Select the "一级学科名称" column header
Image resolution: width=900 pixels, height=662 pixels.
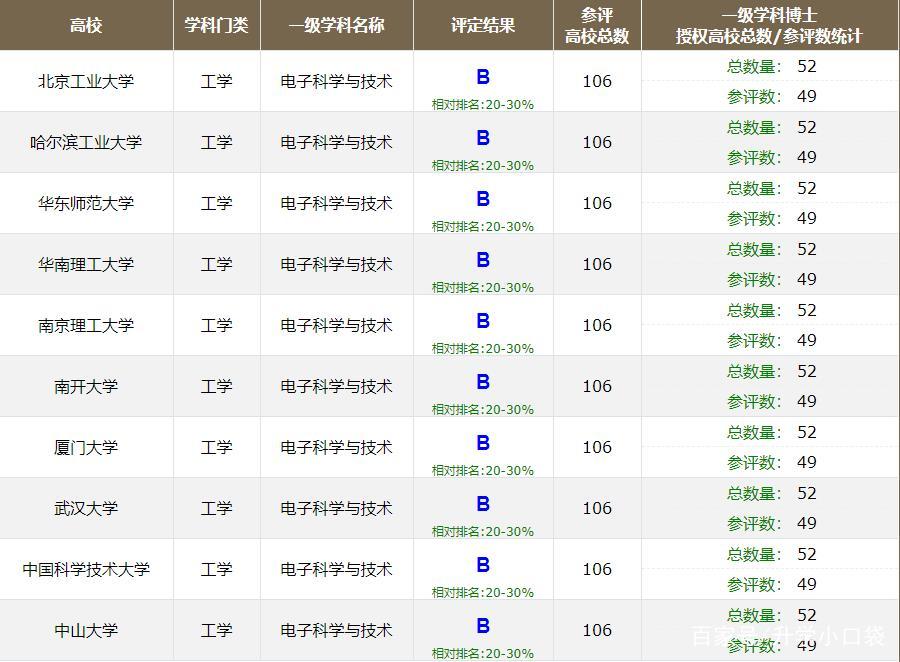pos(336,25)
